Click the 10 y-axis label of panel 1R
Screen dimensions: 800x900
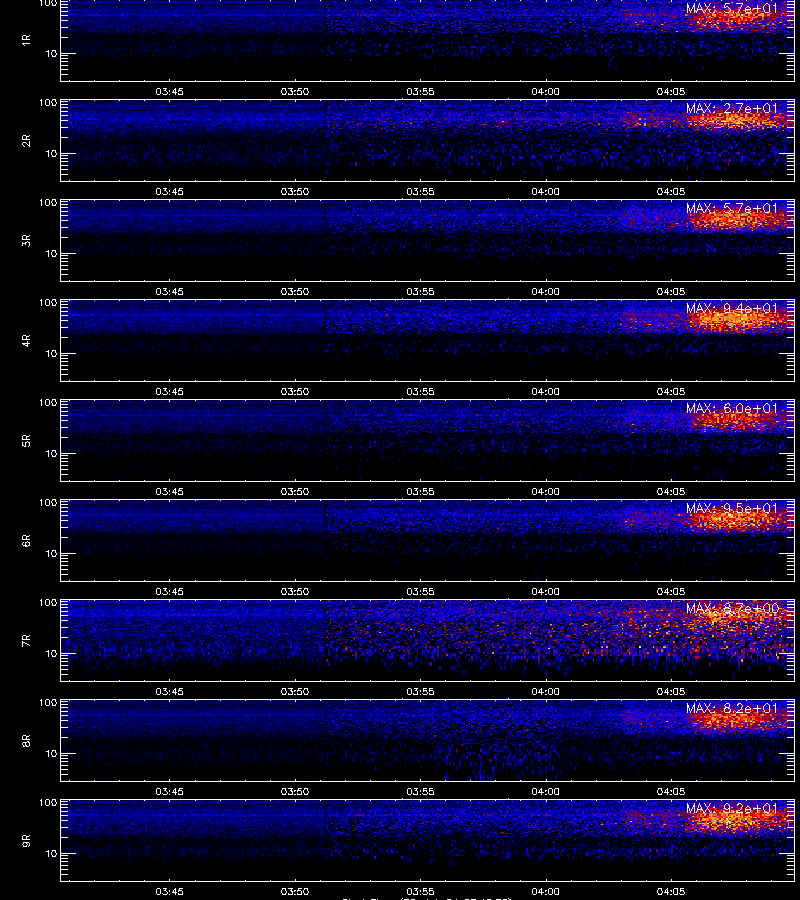click(x=51, y=53)
